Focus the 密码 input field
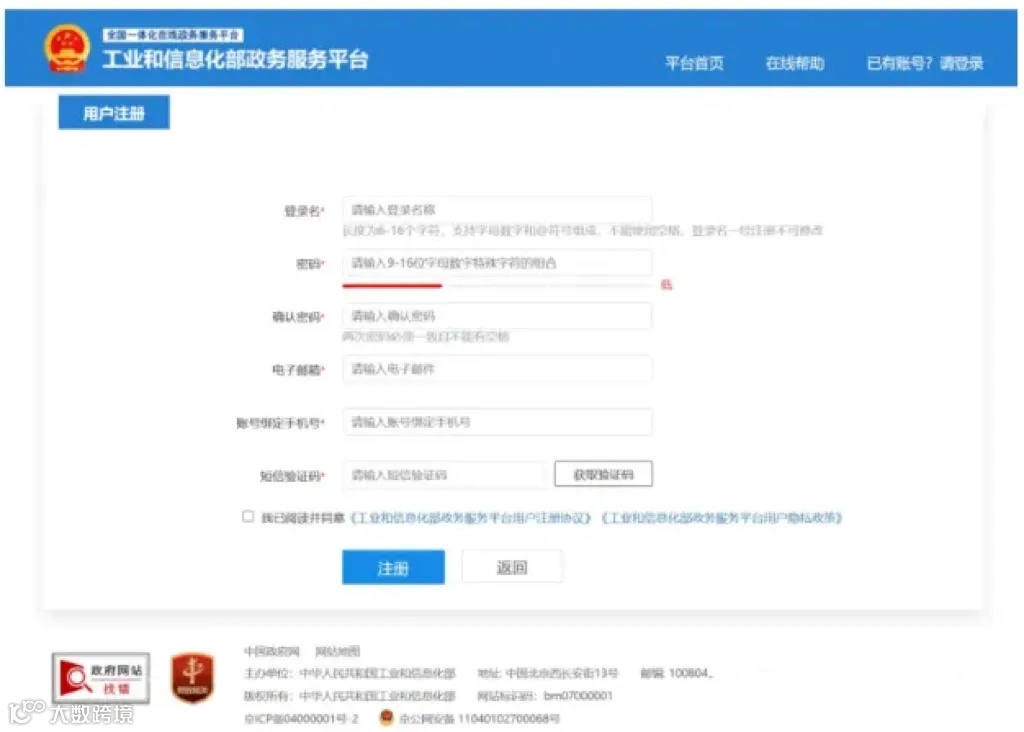Screen dimensions: 1024x732 [497, 263]
